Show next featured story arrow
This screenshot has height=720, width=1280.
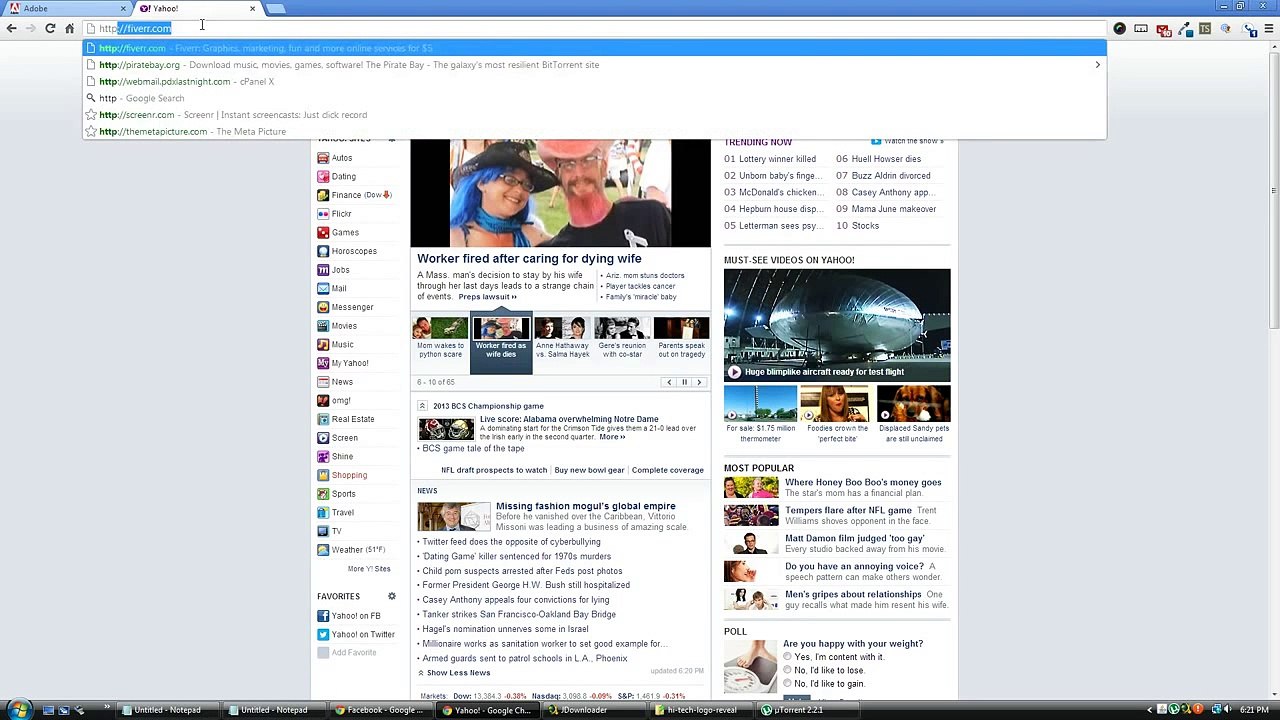click(x=699, y=382)
